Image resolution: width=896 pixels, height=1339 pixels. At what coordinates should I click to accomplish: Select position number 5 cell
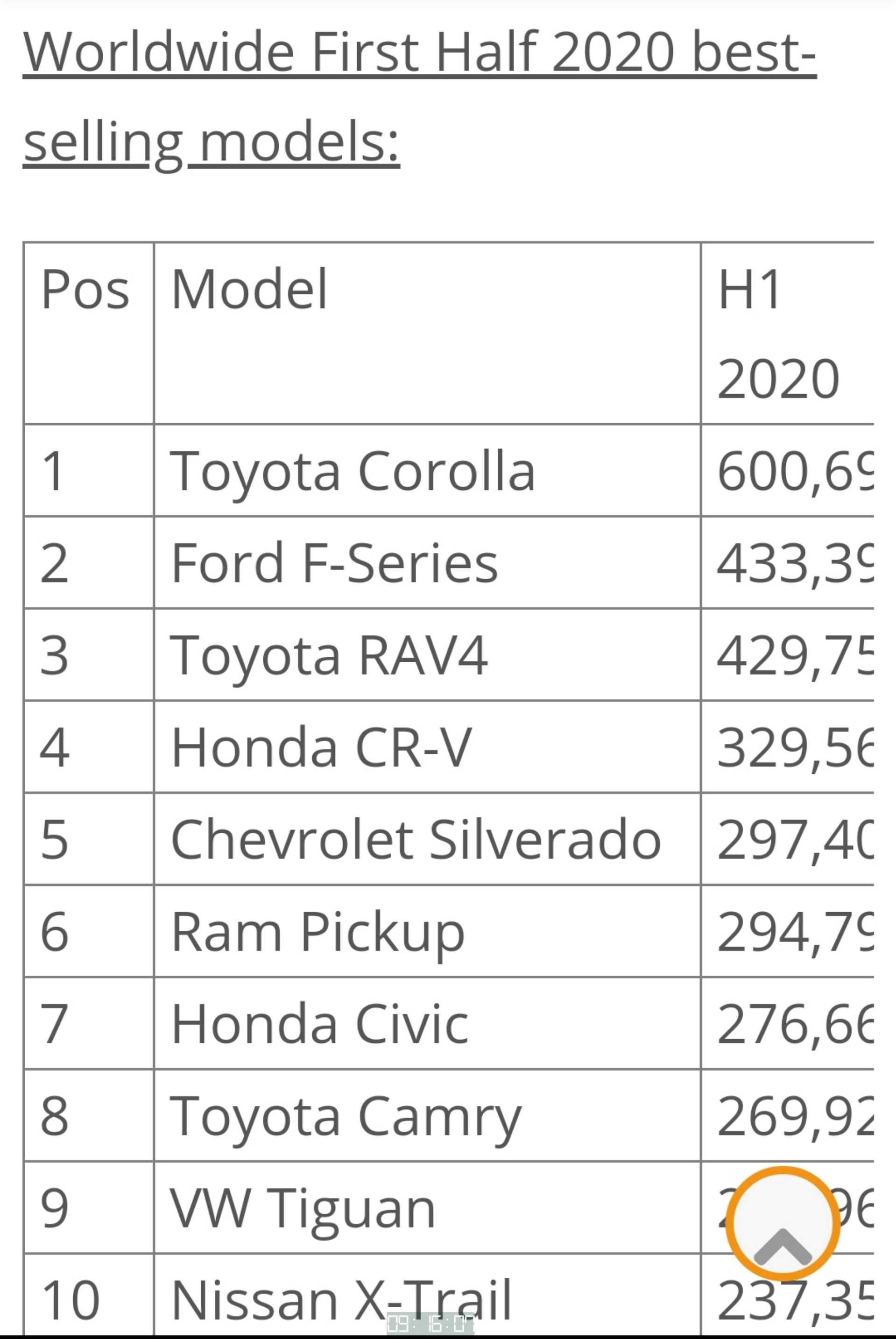click(89, 839)
